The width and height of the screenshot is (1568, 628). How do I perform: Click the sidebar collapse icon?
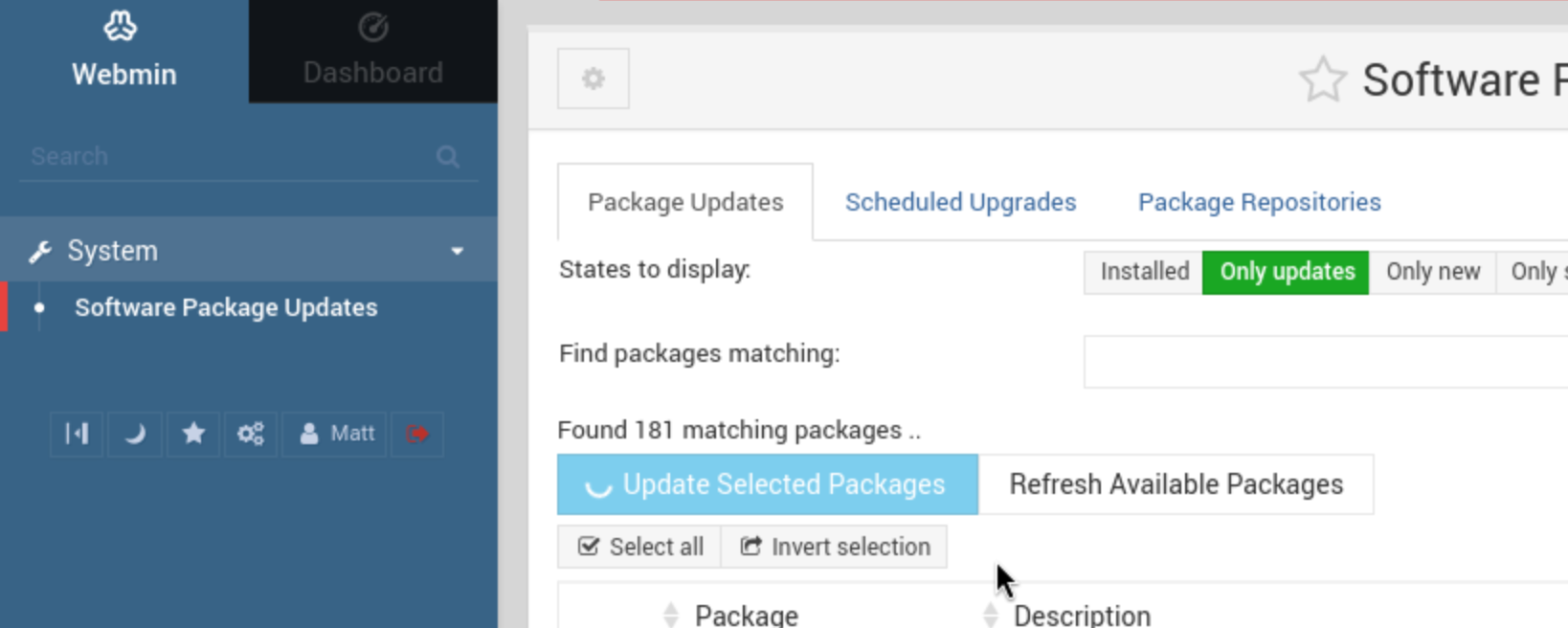coord(77,434)
